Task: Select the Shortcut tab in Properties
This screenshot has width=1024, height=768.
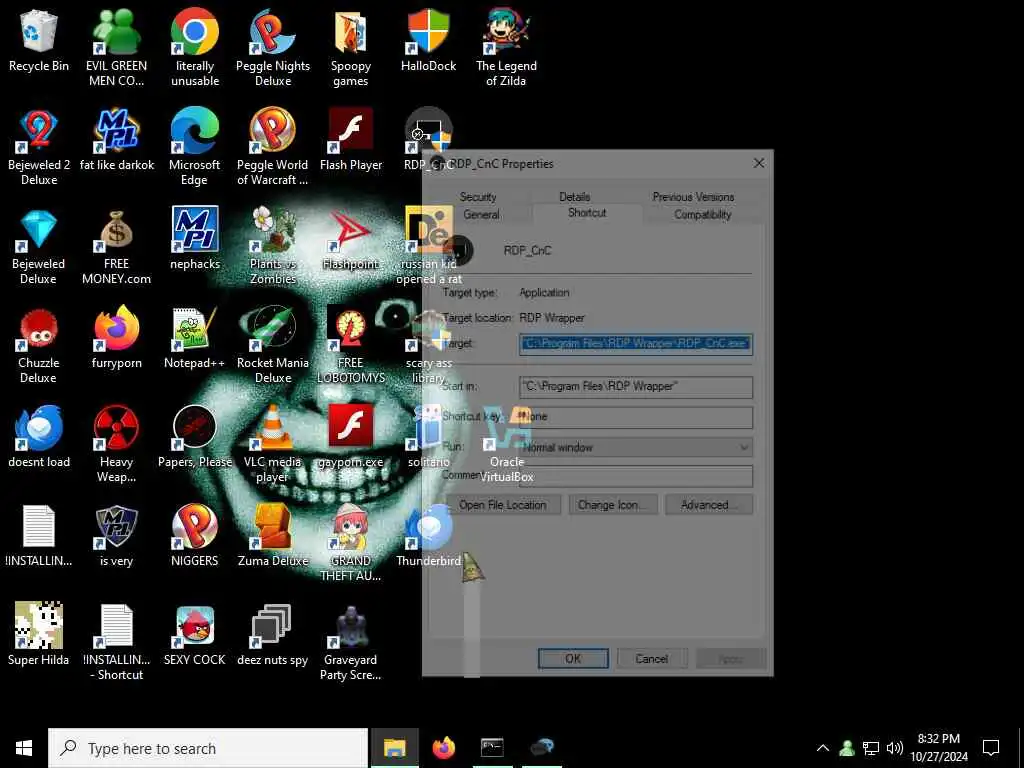Action: [x=587, y=213]
